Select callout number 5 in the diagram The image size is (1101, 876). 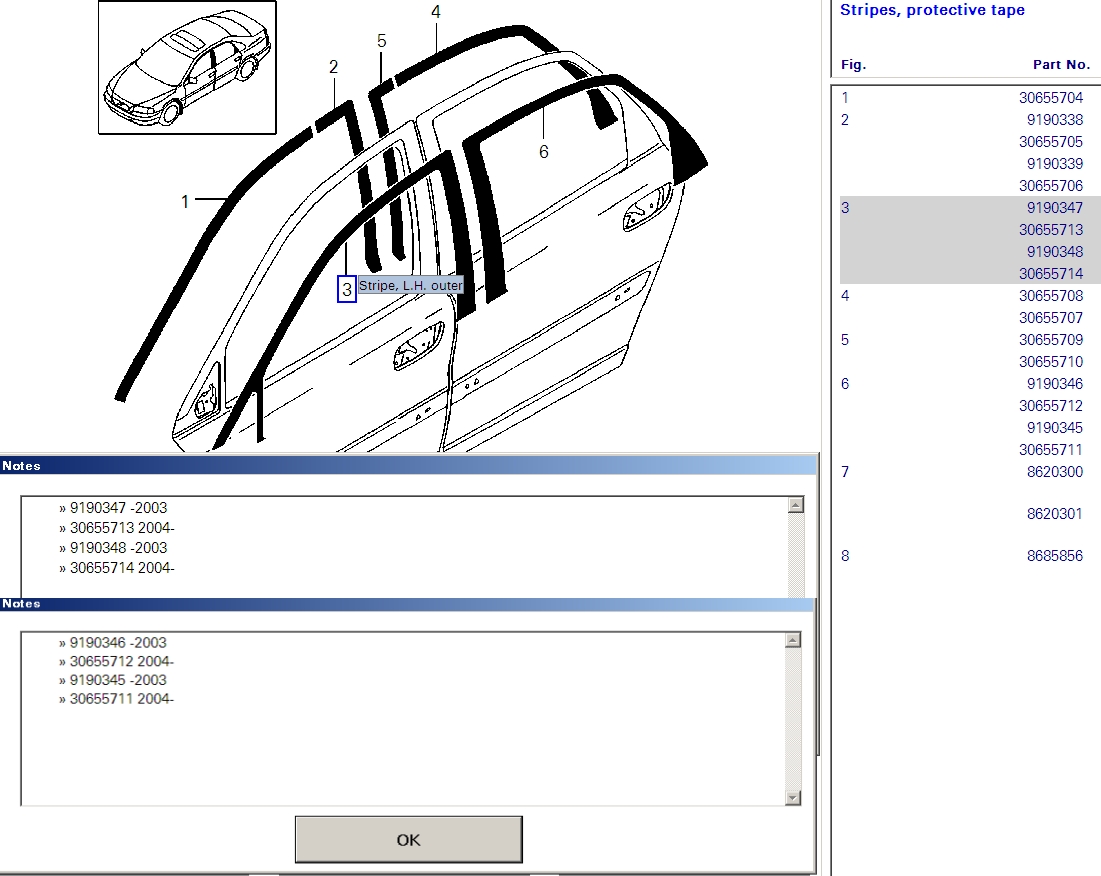(381, 41)
